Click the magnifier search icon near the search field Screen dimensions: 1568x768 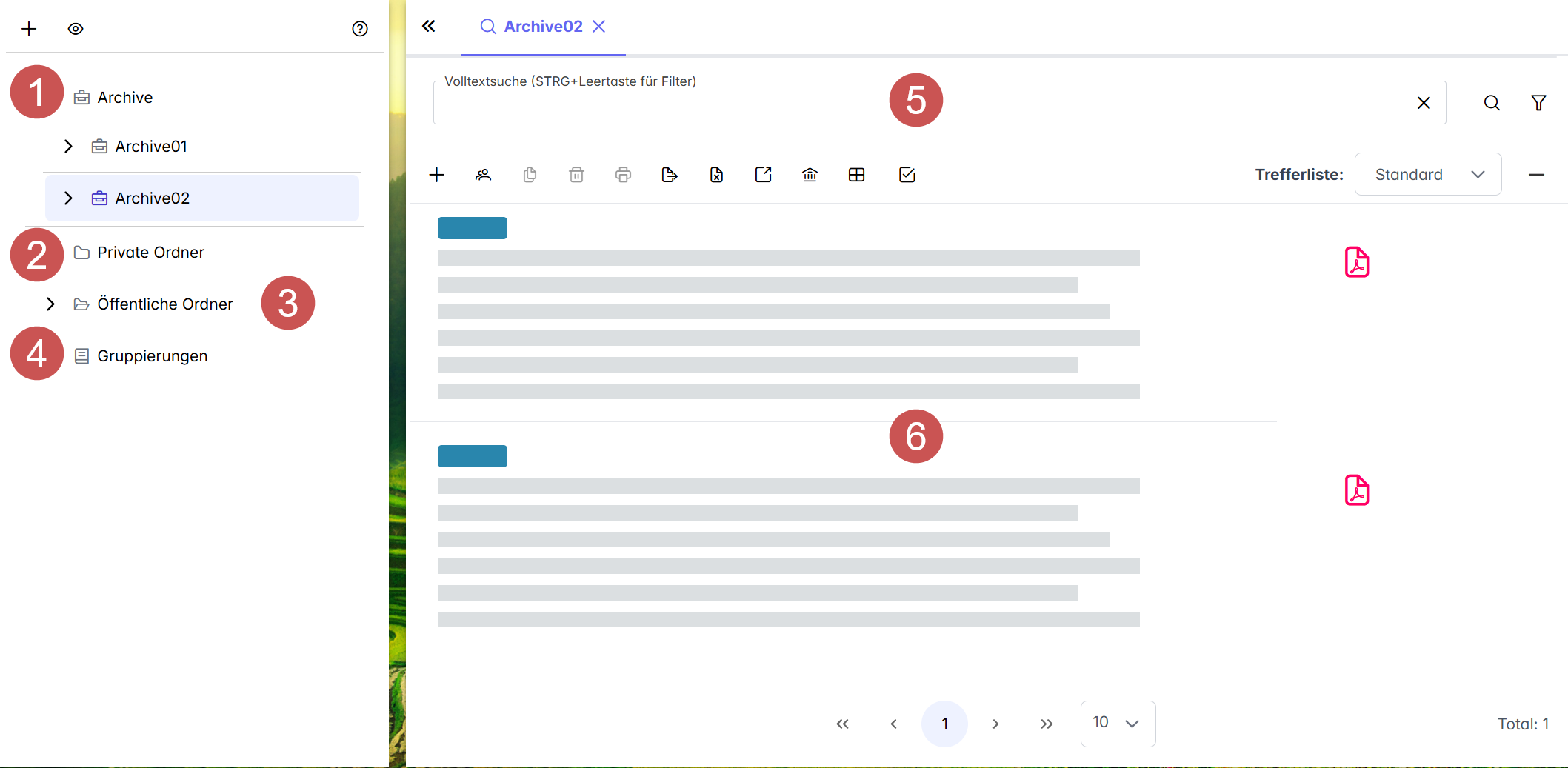tap(1491, 103)
